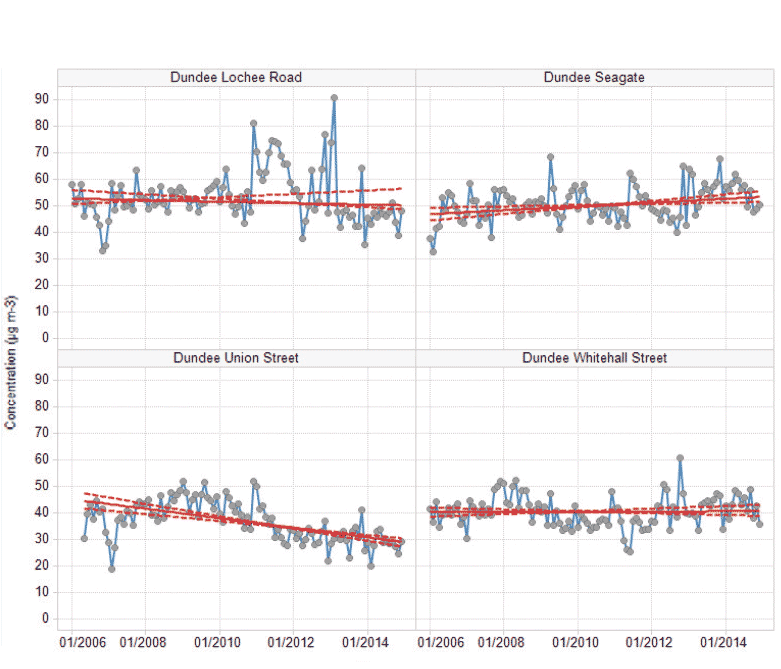Click the highest 2009 spike point in Seagate chart
This screenshot has height=669, width=781.
pos(550,157)
